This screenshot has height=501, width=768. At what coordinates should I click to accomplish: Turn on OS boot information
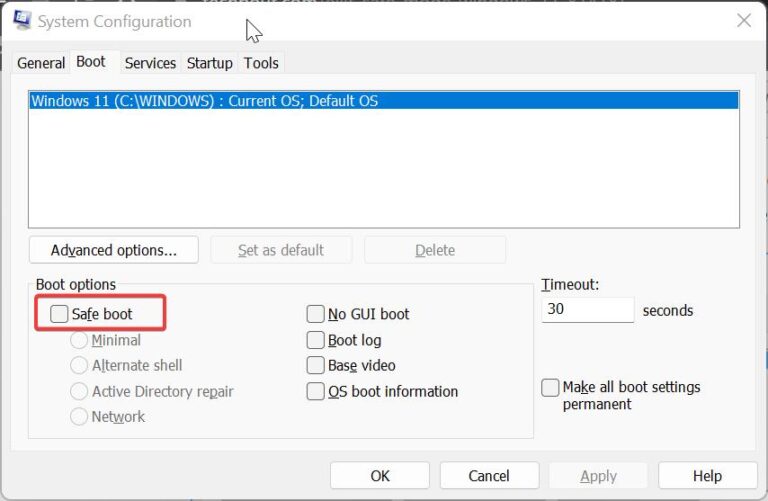tap(315, 391)
